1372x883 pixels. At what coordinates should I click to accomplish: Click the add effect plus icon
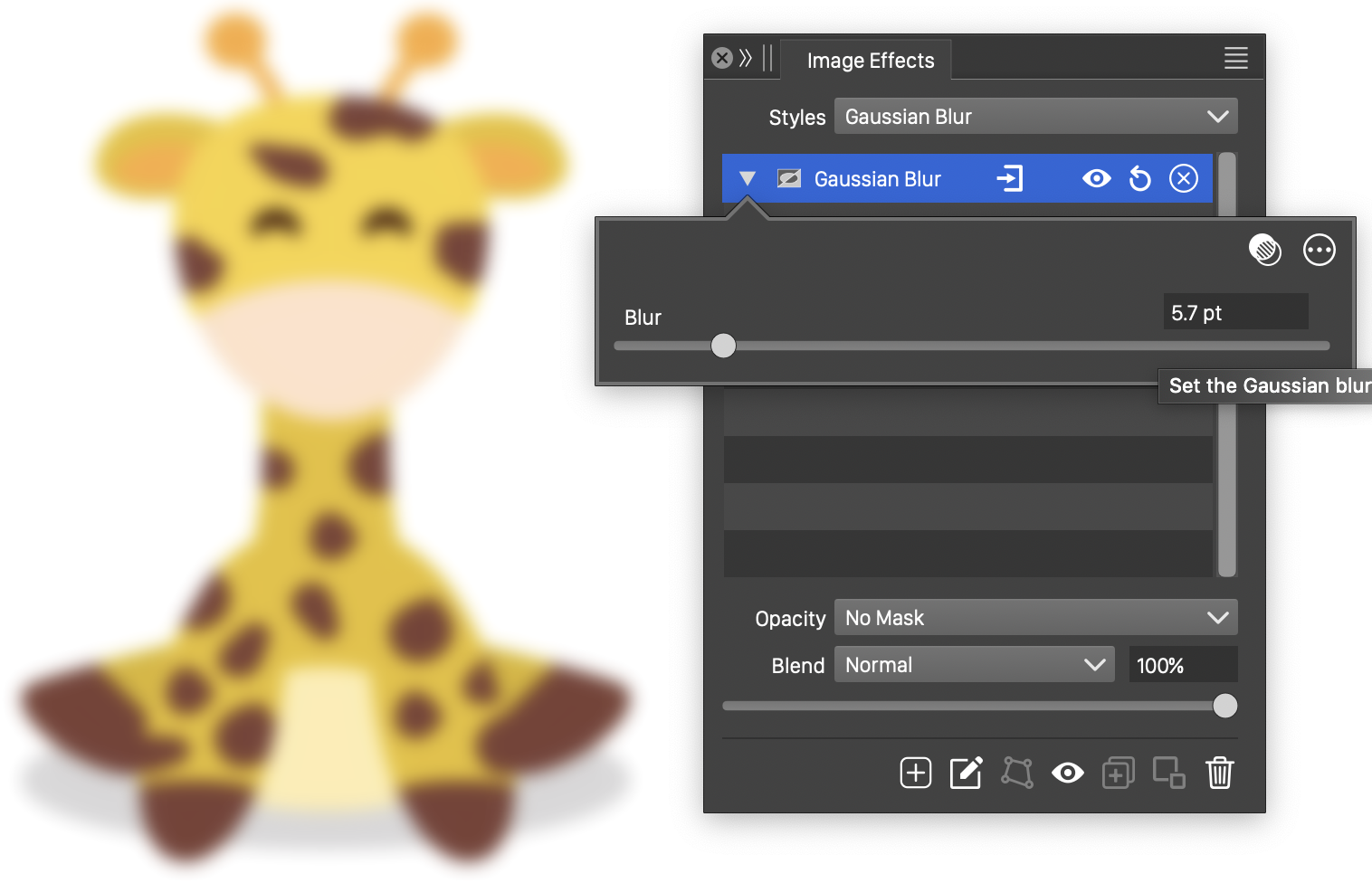click(x=916, y=774)
